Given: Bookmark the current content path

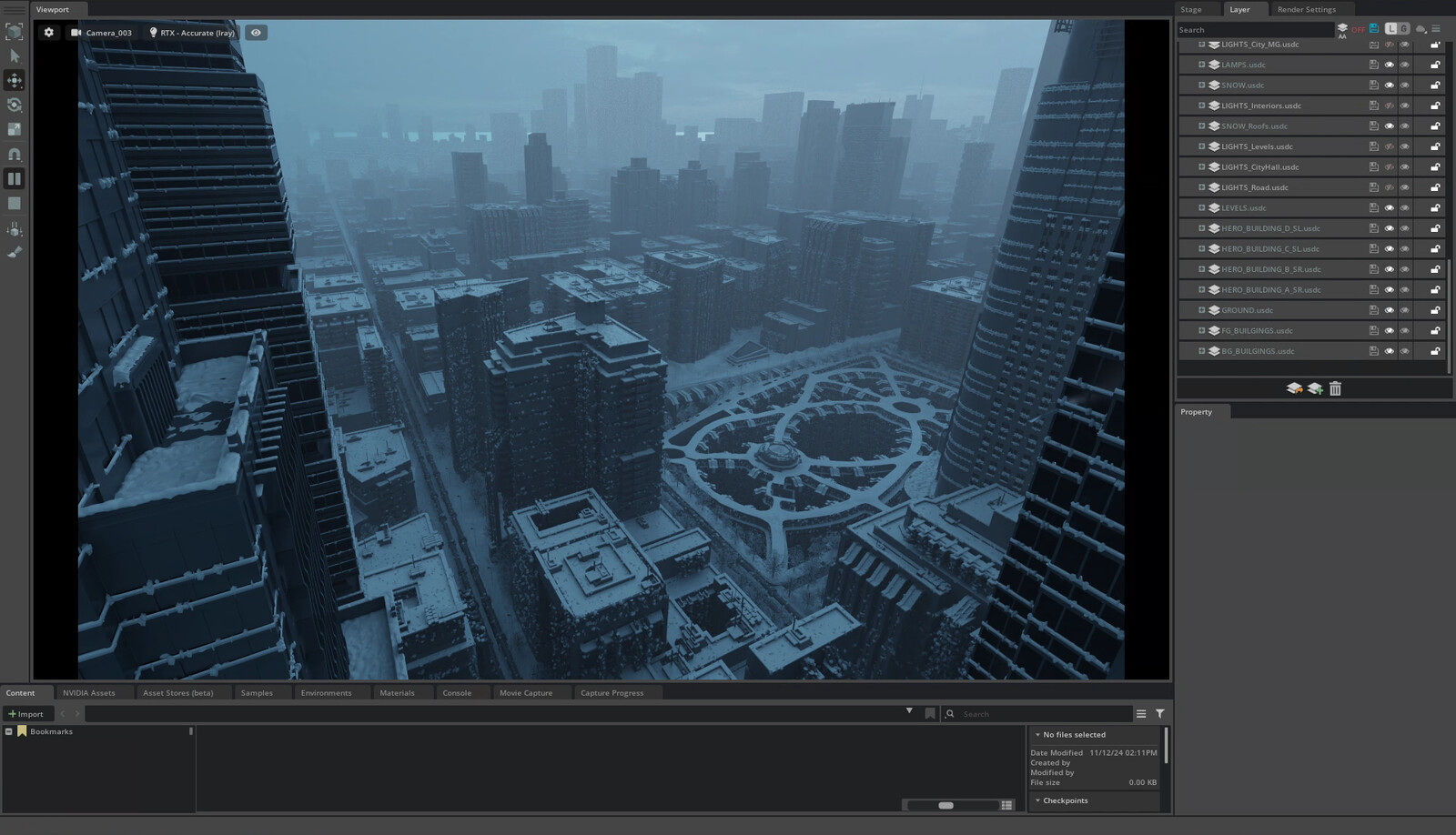Looking at the screenshot, I should point(930,714).
